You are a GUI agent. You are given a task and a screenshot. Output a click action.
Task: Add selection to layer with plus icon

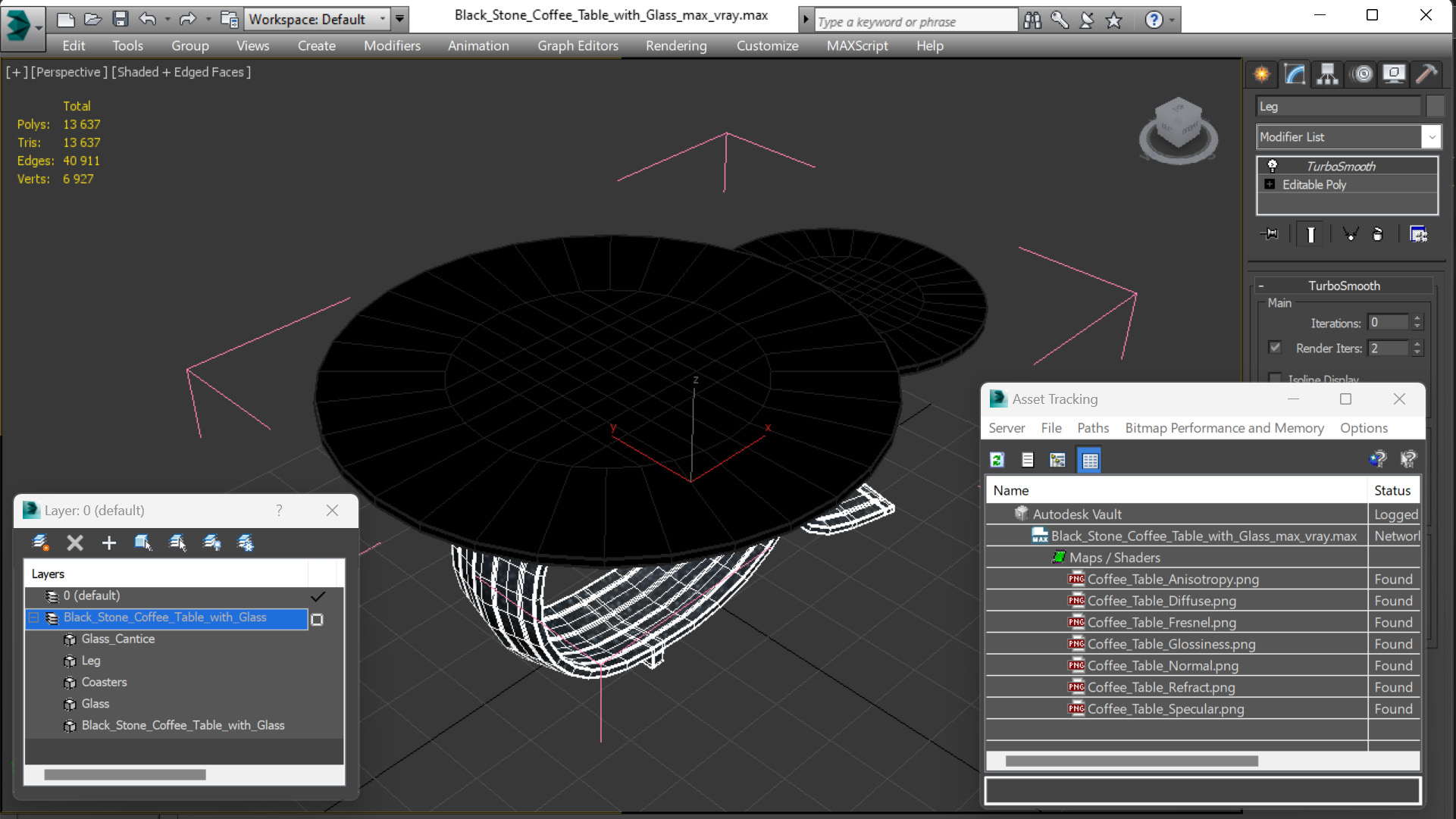coord(108,542)
